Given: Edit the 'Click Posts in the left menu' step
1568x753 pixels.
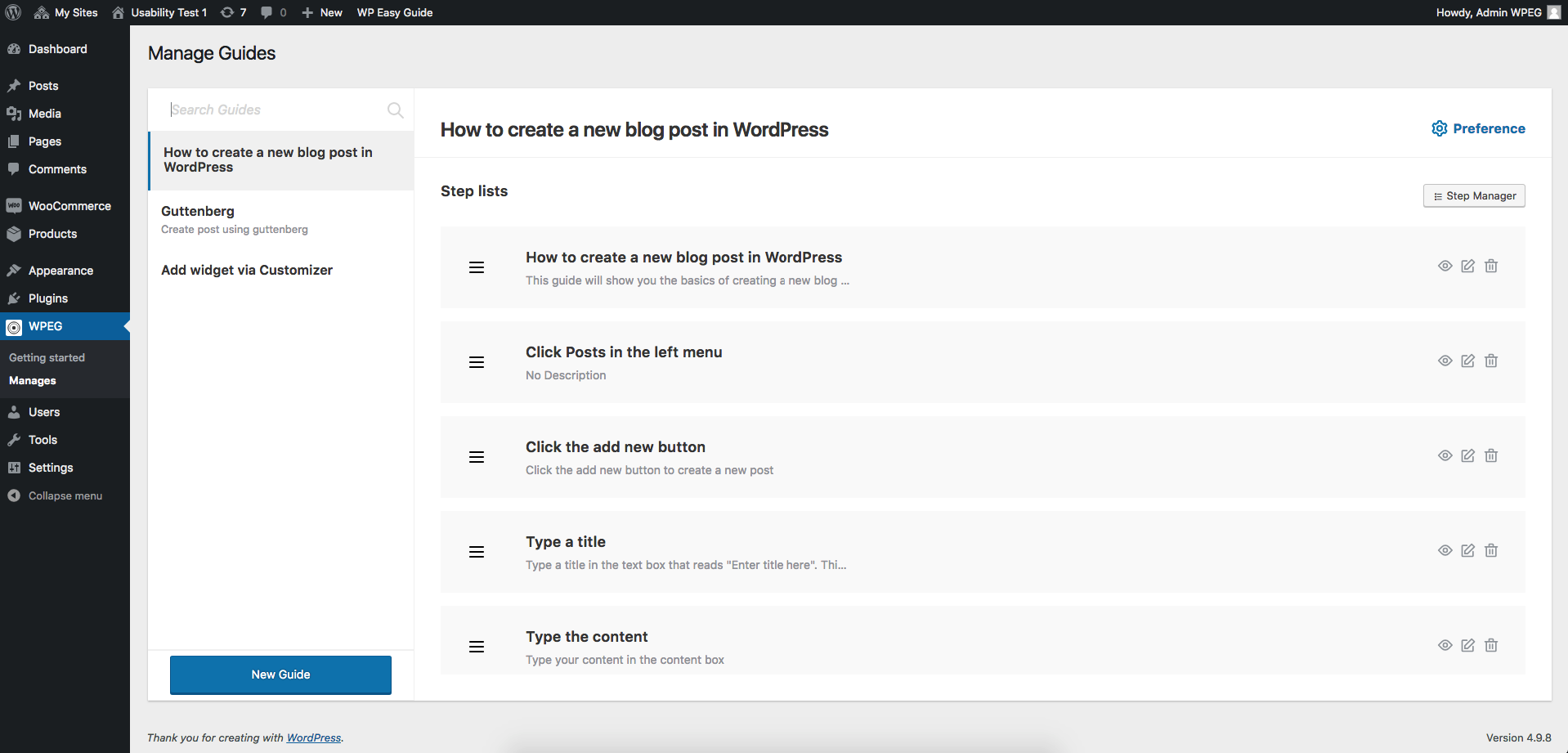Looking at the screenshot, I should pos(1468,361).
